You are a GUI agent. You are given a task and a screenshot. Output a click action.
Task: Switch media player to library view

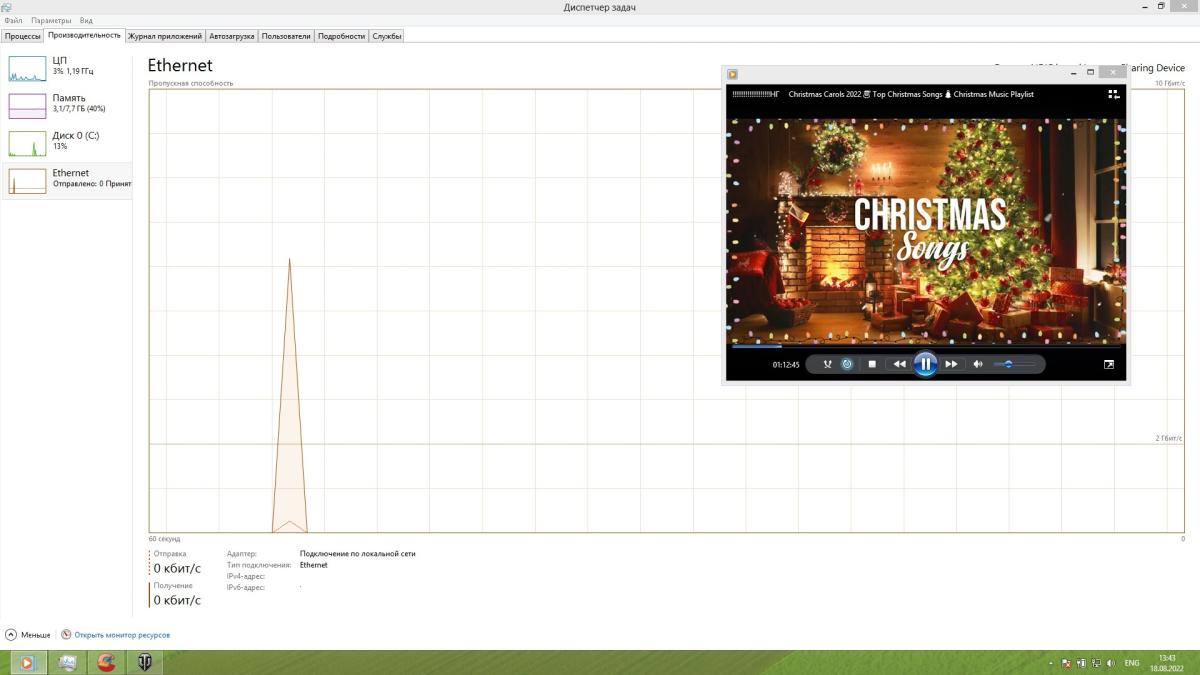[1113, 94]
